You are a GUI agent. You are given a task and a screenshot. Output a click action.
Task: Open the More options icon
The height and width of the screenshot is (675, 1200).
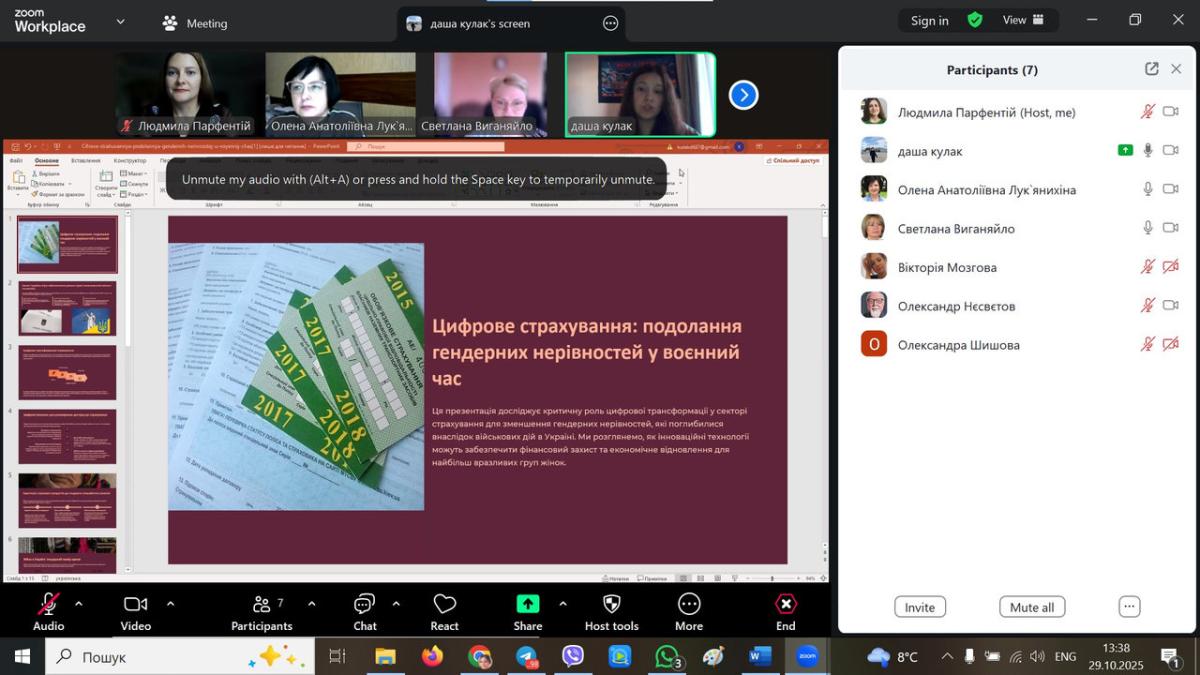pyautogui.click(x=688, y=604)
